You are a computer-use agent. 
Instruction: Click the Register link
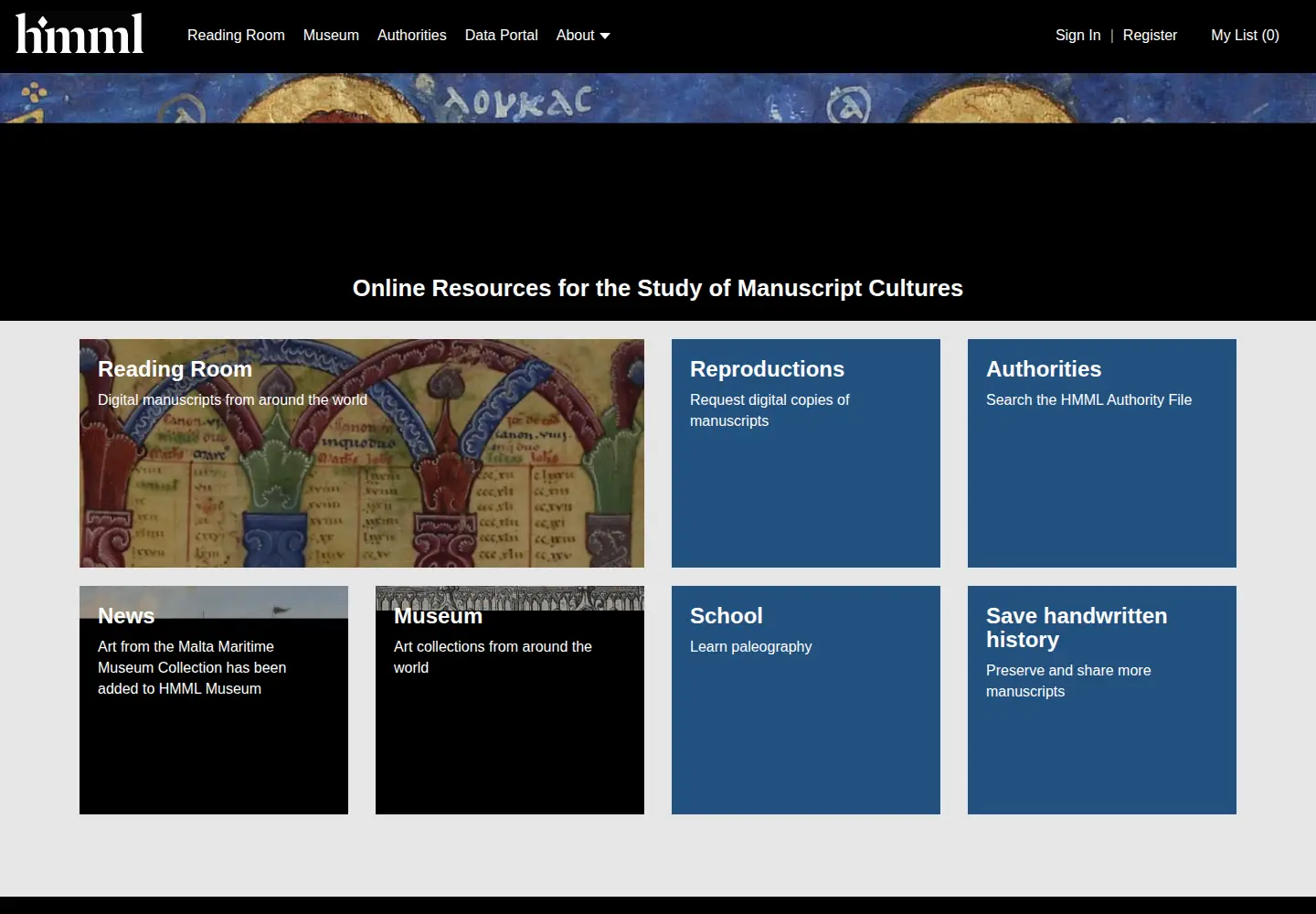[x=1150, y=35]
